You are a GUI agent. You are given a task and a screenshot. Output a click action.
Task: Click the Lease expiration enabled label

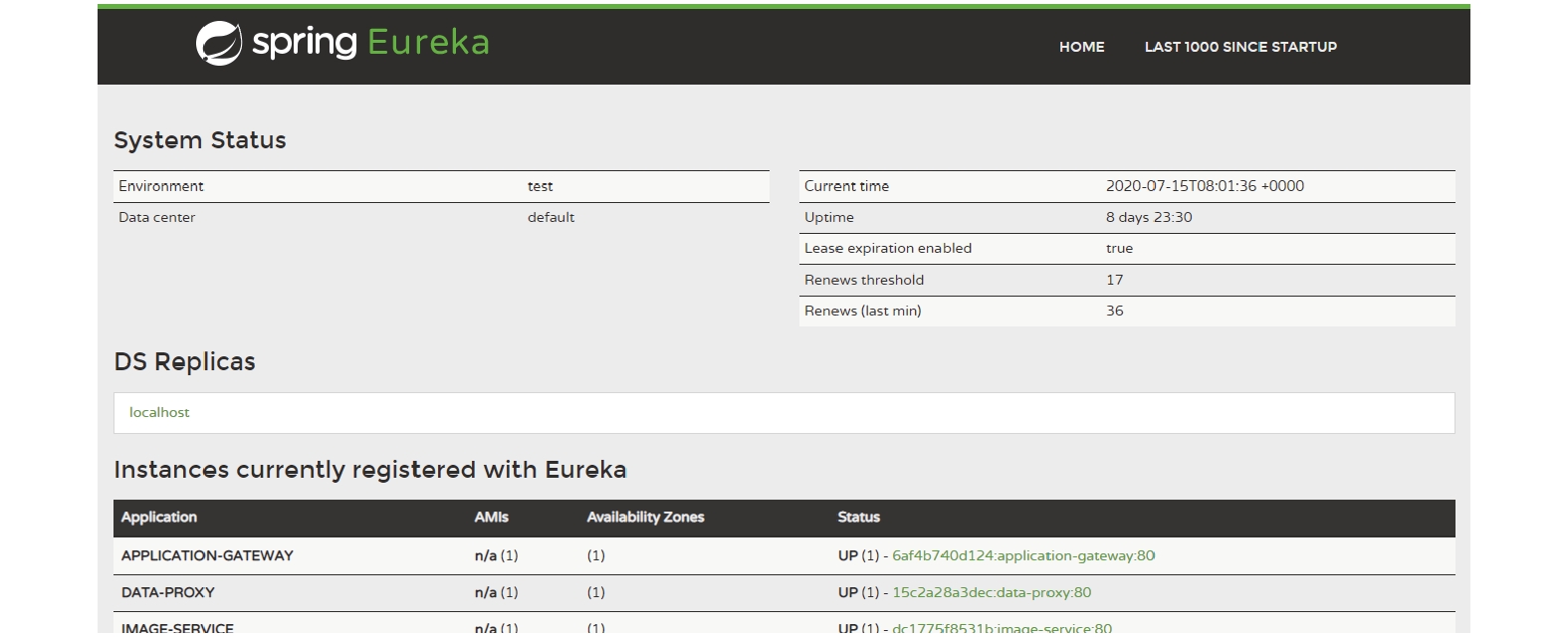click(888, 248)
